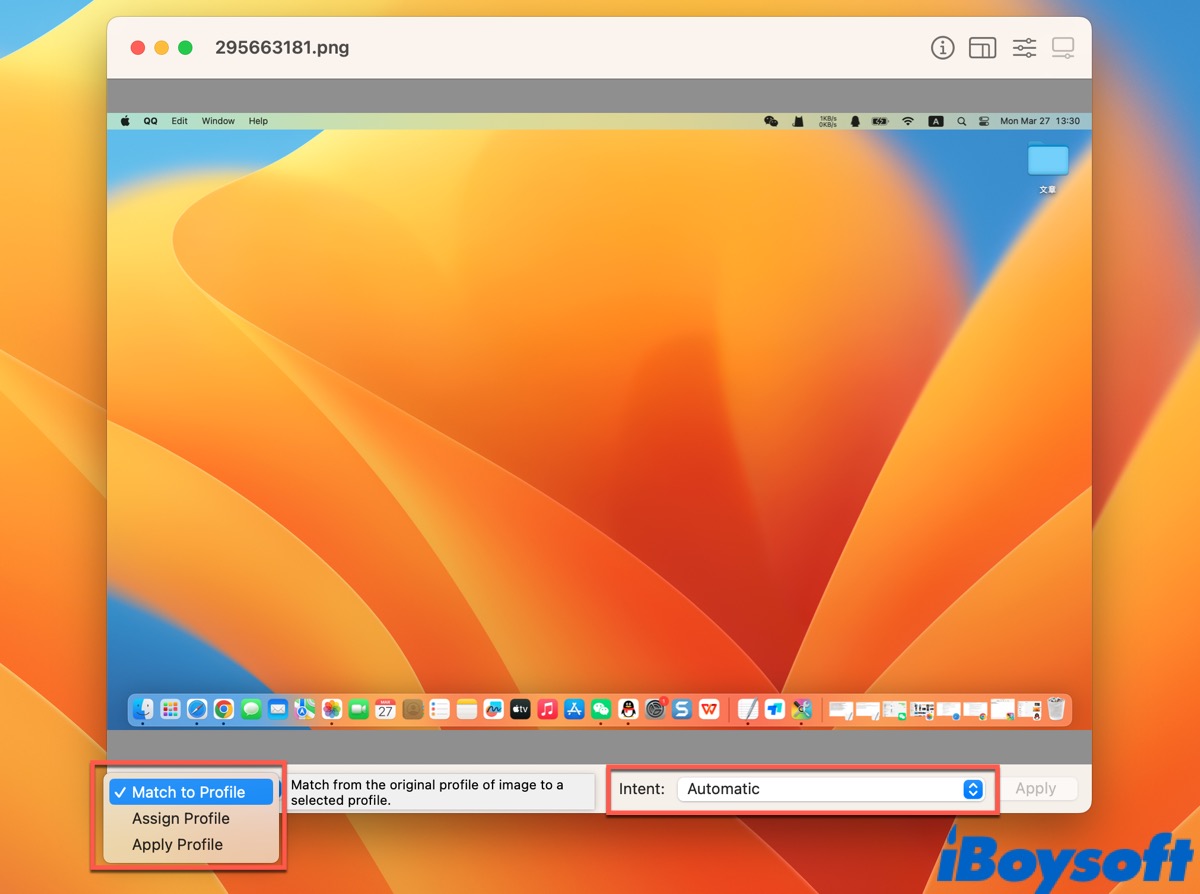Click red WPS icon in the pictured Dock

(x=709, y=709)
